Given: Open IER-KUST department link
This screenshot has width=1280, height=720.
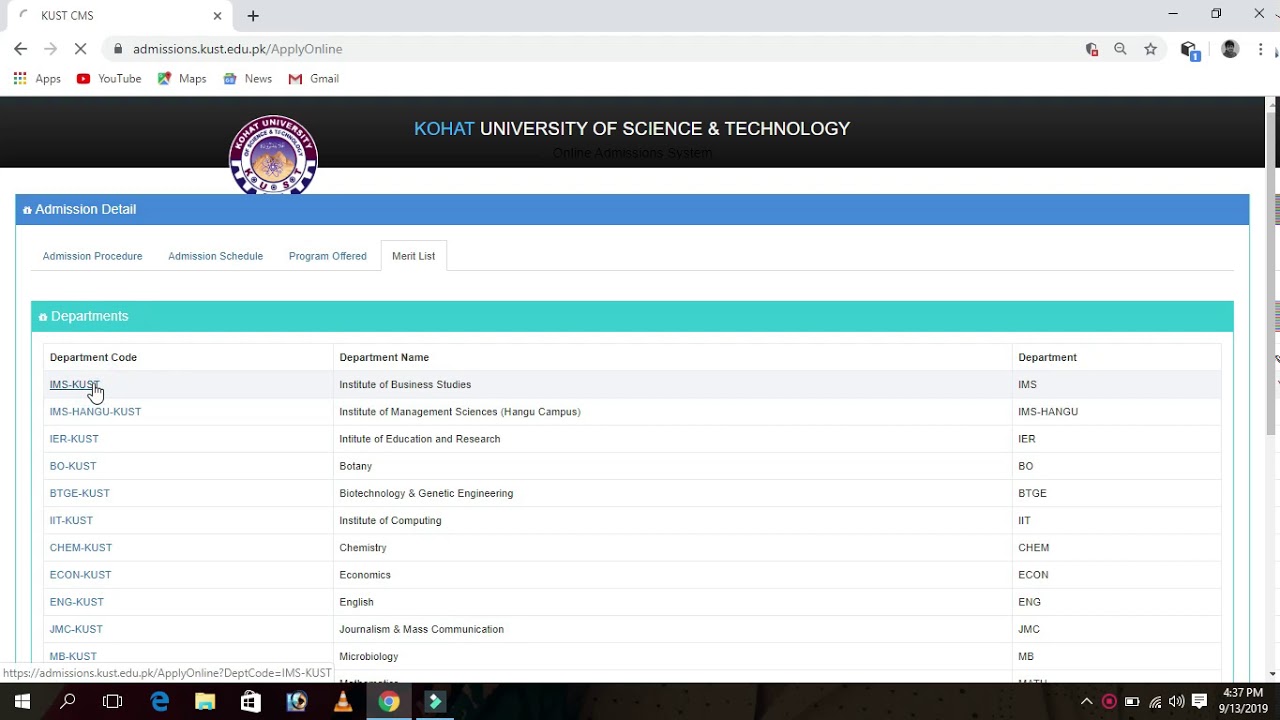Looking at the screenshot, I should pos(74,439).
